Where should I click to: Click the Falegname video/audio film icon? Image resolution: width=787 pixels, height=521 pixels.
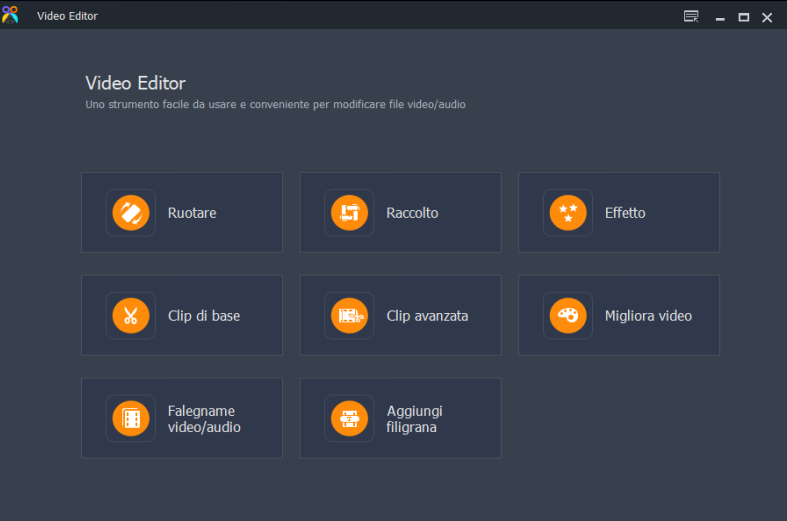click(x=130, y=418)
